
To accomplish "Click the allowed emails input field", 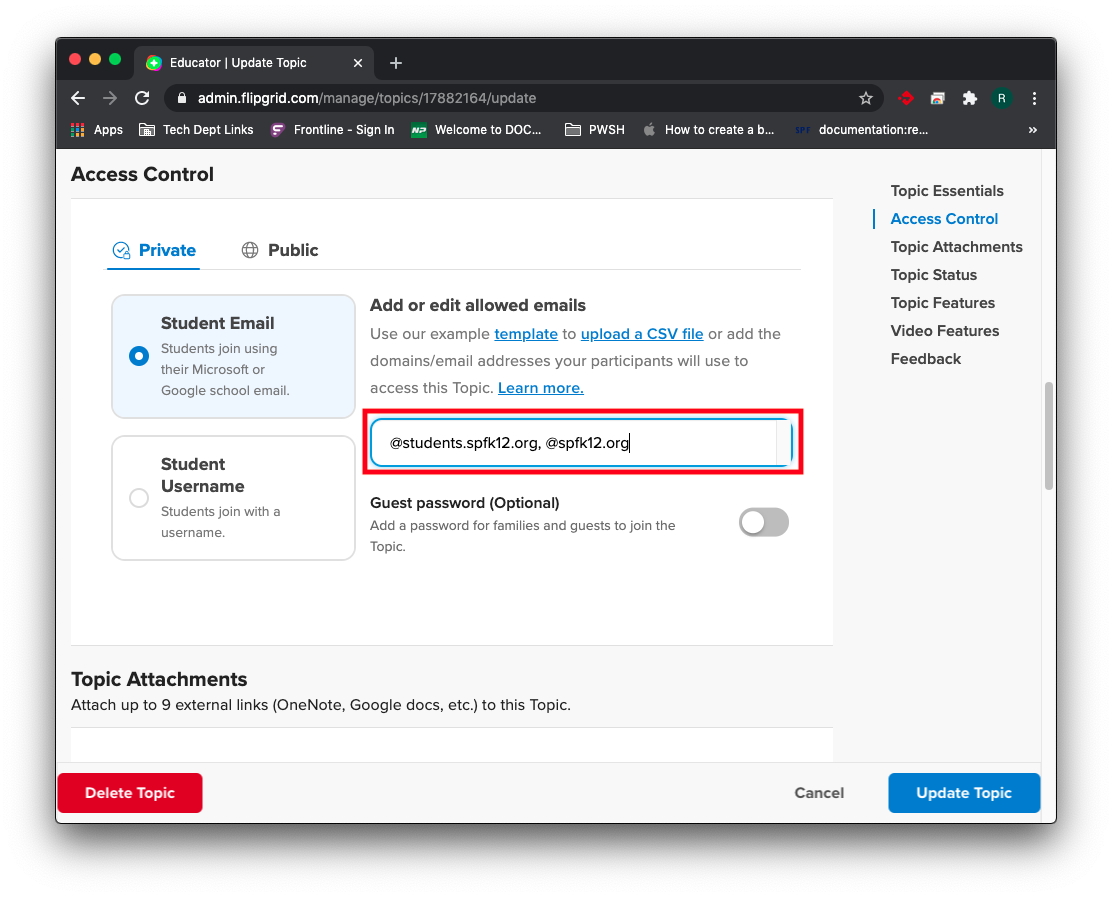I will 573,443.
